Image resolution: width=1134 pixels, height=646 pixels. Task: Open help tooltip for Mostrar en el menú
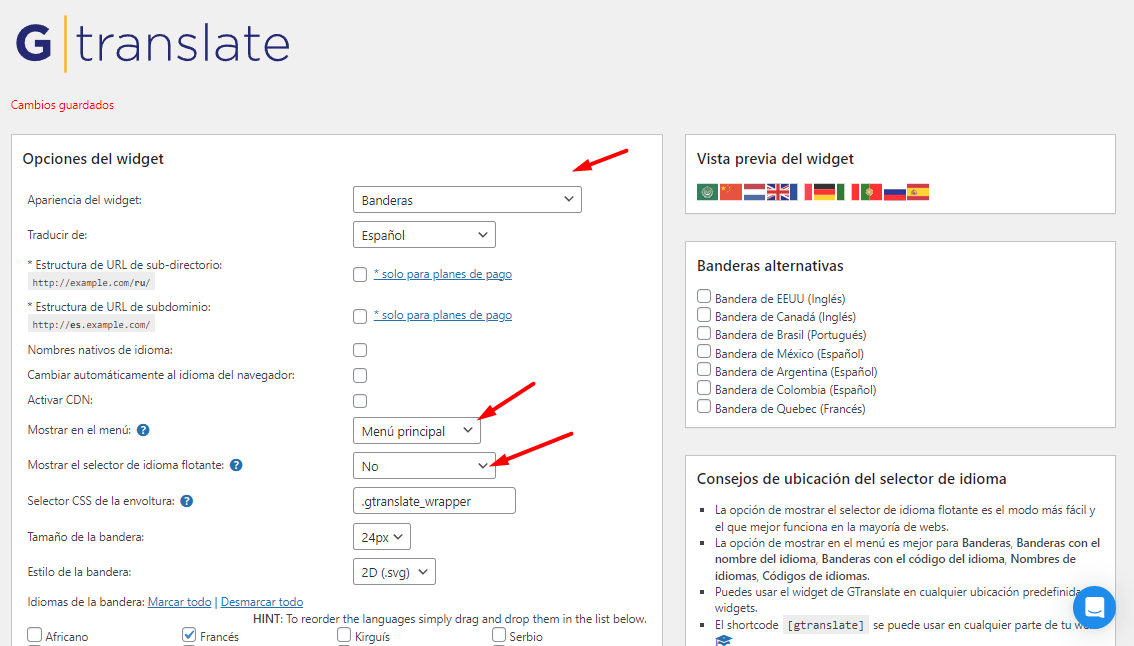143,430
